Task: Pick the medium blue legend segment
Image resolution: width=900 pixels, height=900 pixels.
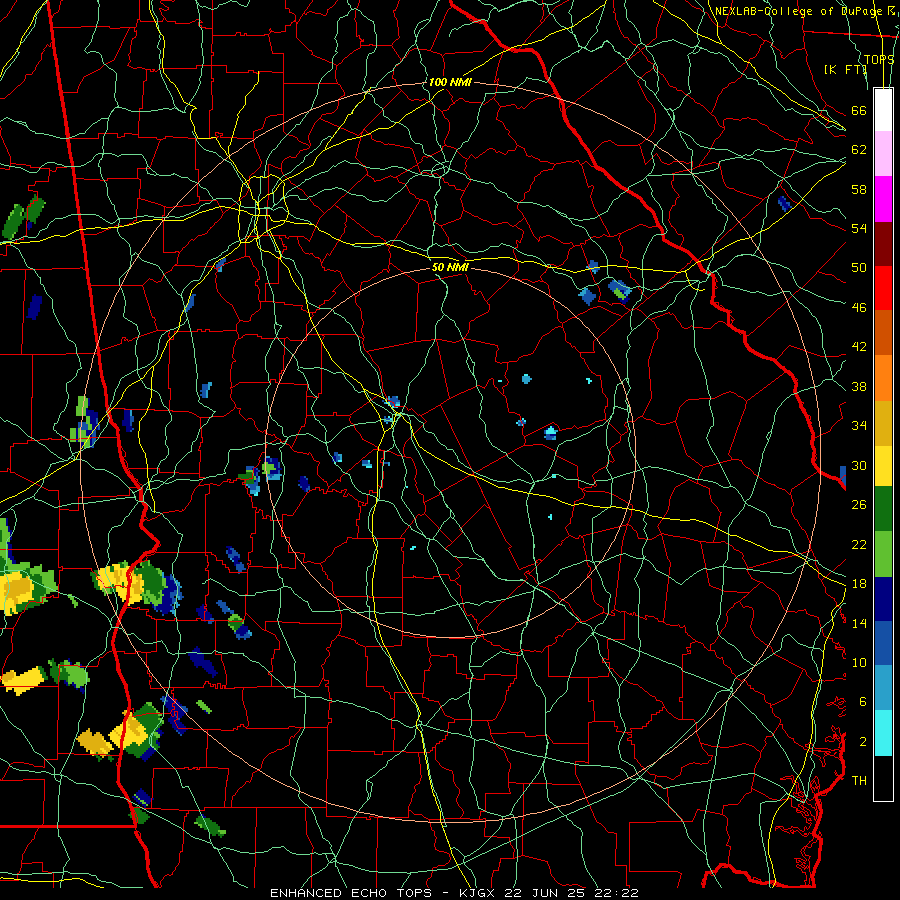Action: pyautogui.click(x=883, y=643)
